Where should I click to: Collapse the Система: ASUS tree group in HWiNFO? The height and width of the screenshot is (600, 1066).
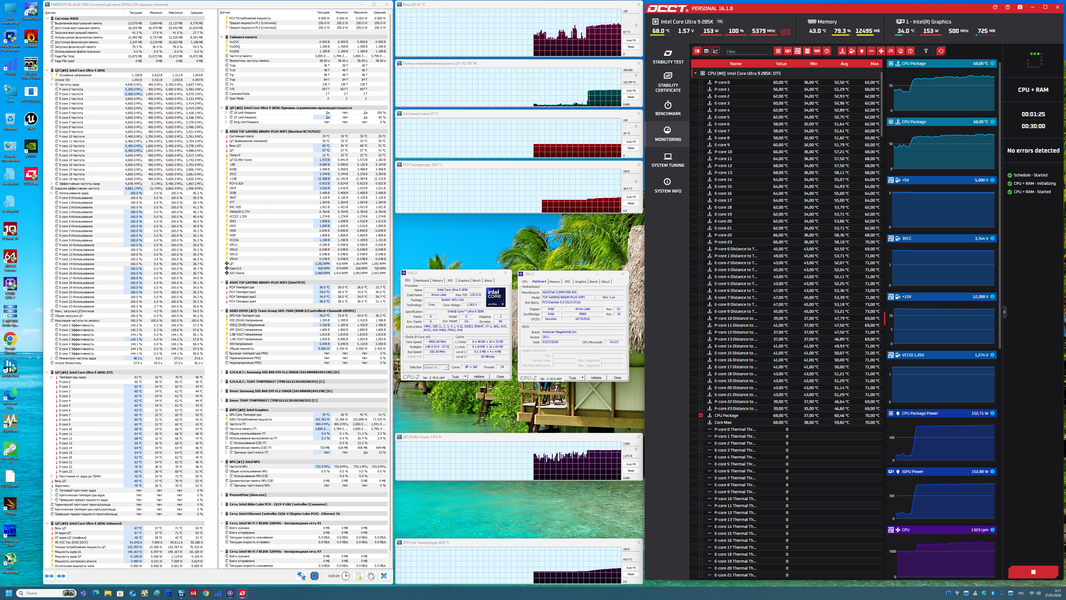point(49,18)
